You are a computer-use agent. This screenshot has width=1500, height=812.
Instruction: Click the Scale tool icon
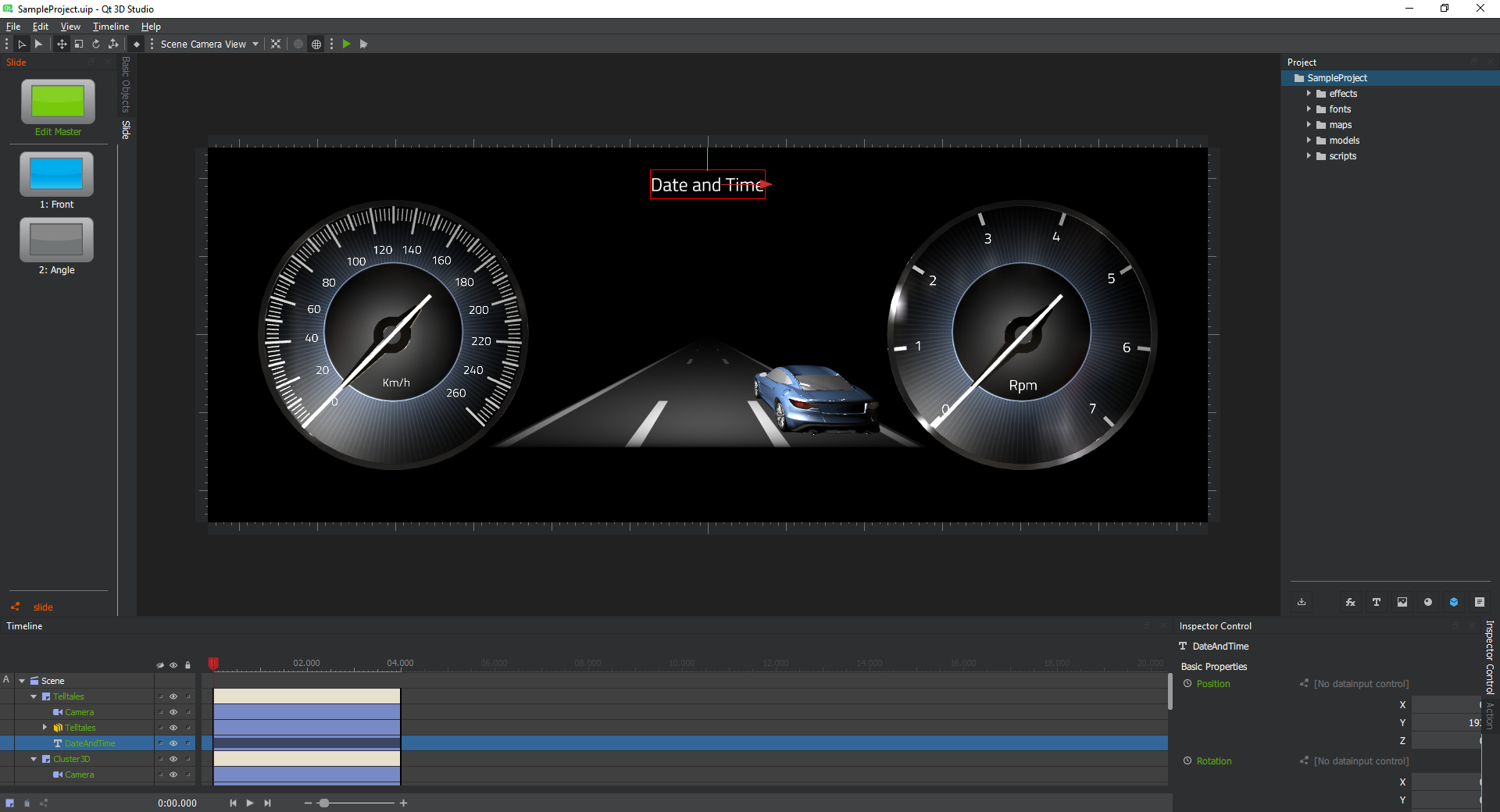[x=79, y=45]
